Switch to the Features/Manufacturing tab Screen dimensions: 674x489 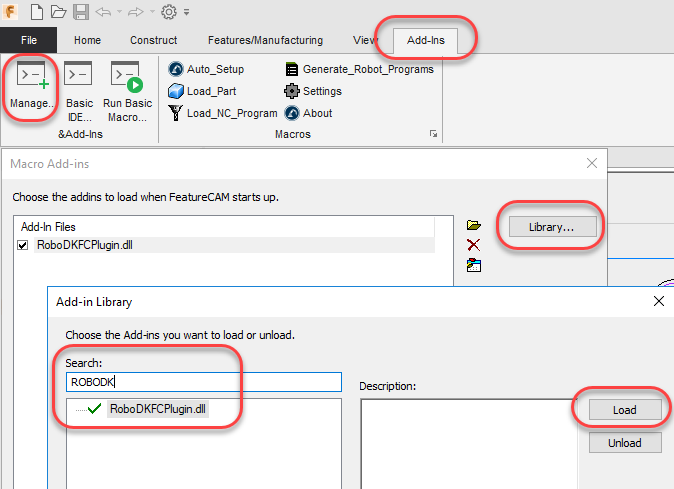click(265, 40)
